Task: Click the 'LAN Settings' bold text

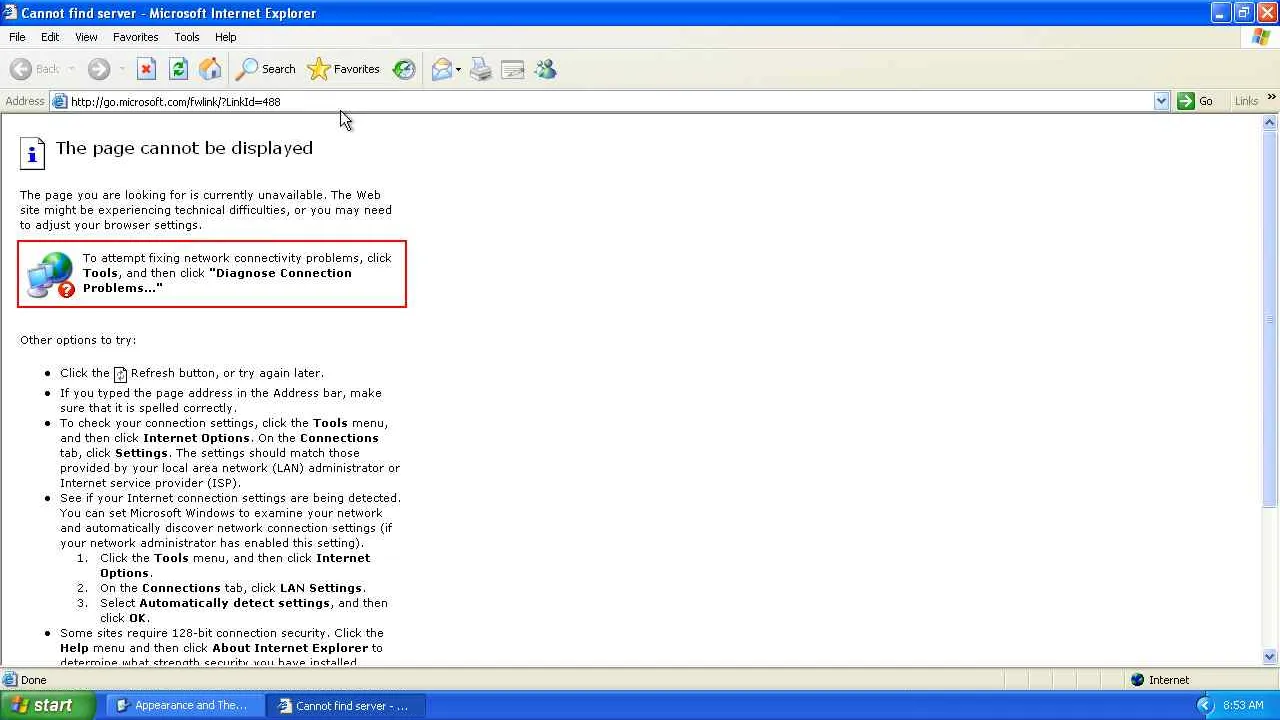Action: tap(320, 588)
